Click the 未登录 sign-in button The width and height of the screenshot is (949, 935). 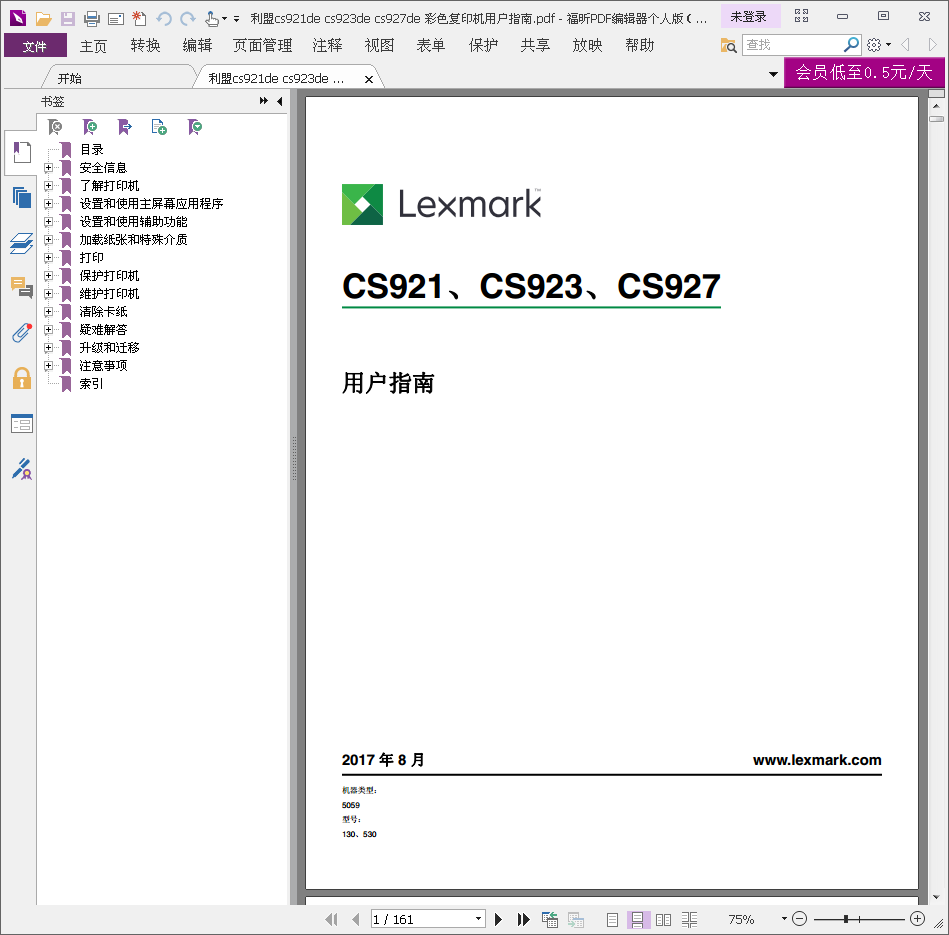[749, 17]
